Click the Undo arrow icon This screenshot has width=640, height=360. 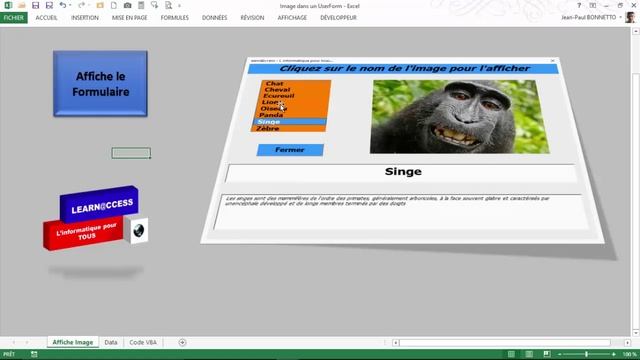[x=63, y=5]
